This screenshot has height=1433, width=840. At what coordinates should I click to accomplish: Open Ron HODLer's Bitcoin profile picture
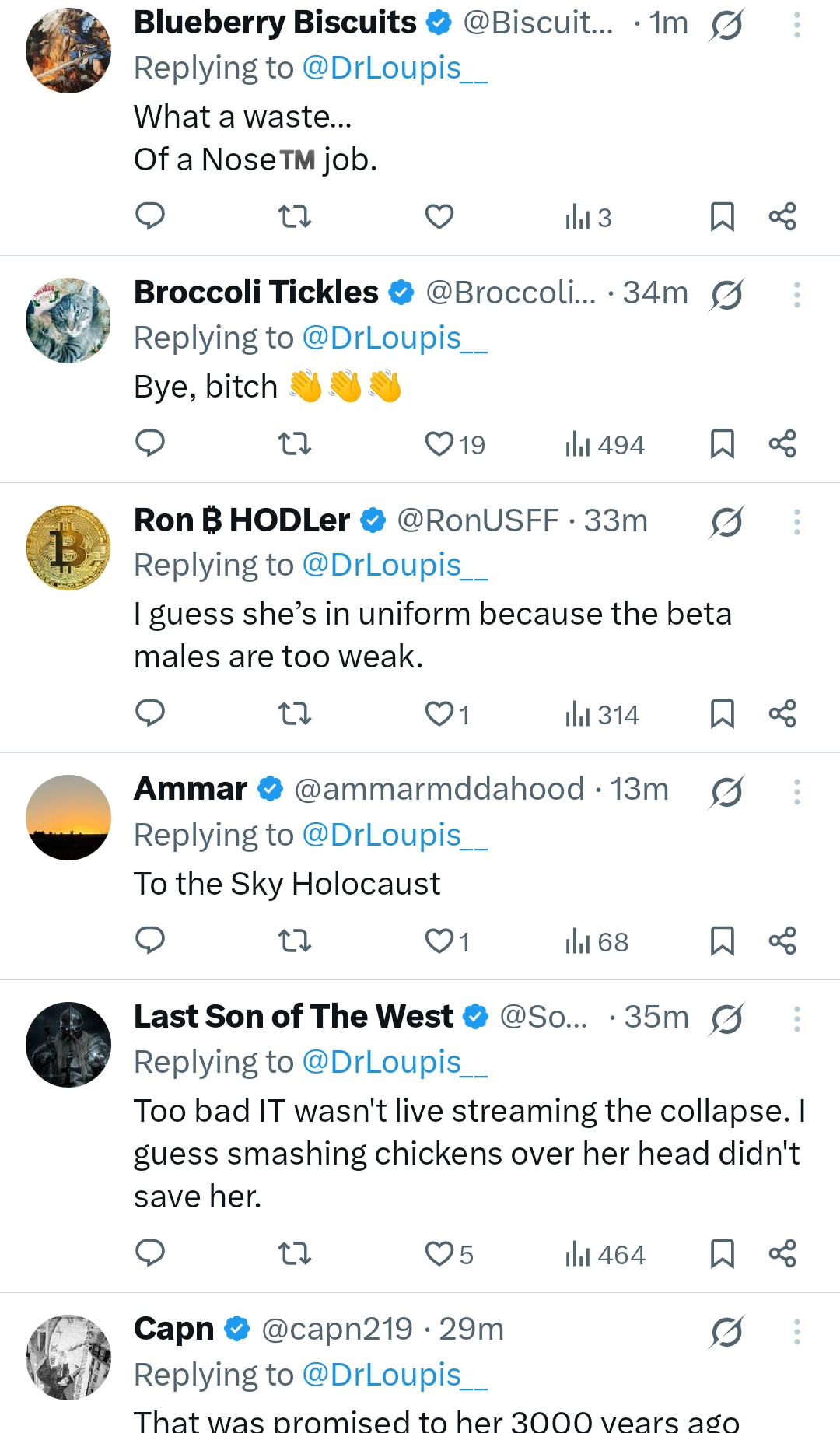[68, 548]
